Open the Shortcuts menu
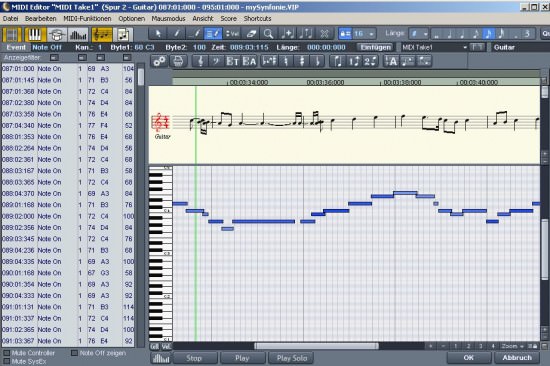Image resolution: width=550 pixels, height=366 pixels. tap(257, 19)
